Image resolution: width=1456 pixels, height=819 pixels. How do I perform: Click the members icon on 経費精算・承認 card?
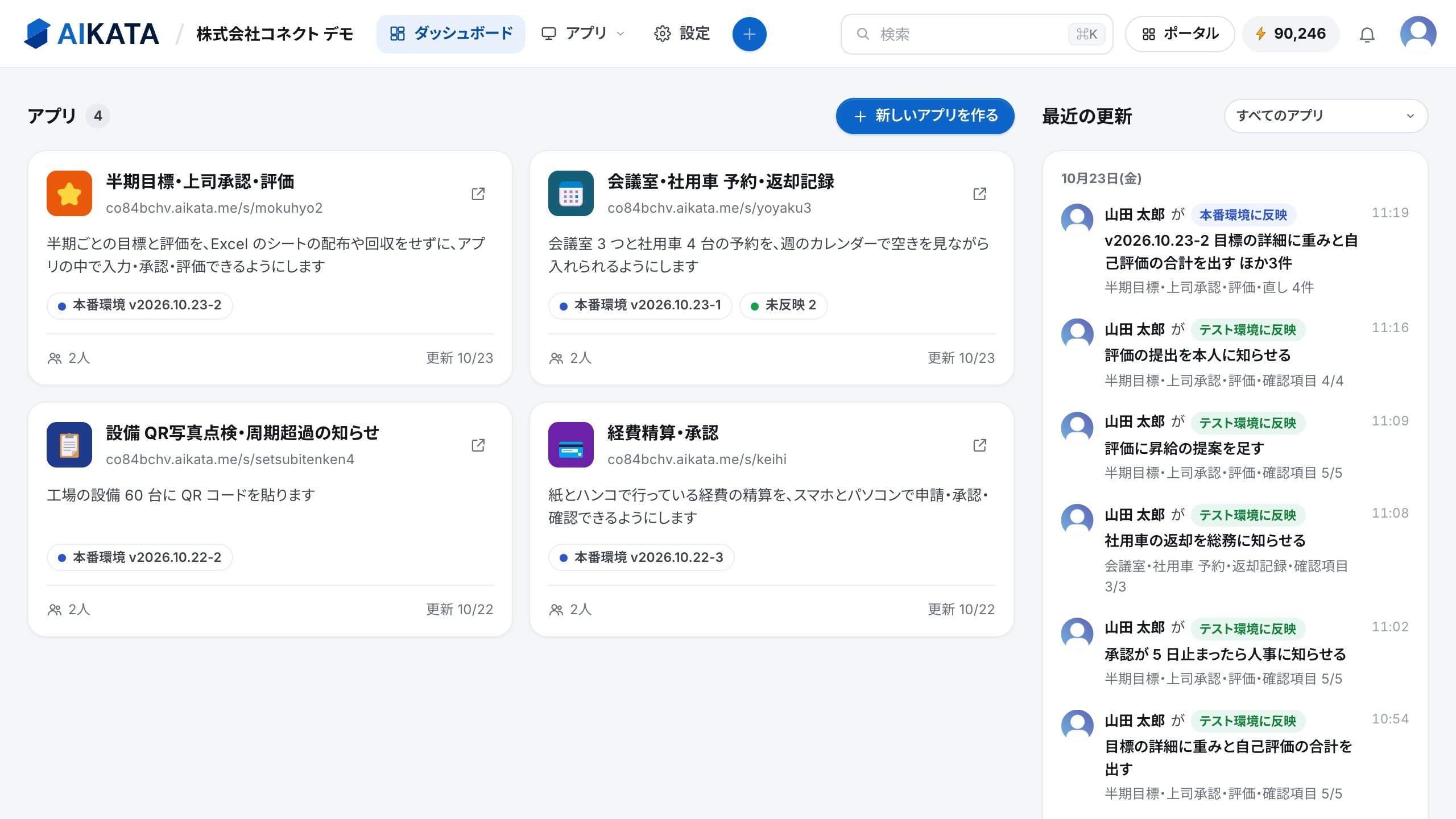(x=556, y=610)
